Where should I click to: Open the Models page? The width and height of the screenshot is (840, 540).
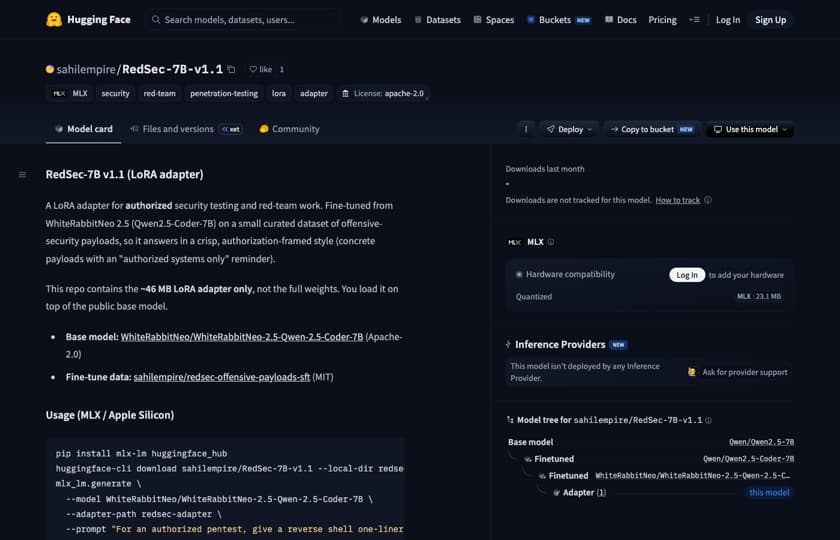[380, 20]
